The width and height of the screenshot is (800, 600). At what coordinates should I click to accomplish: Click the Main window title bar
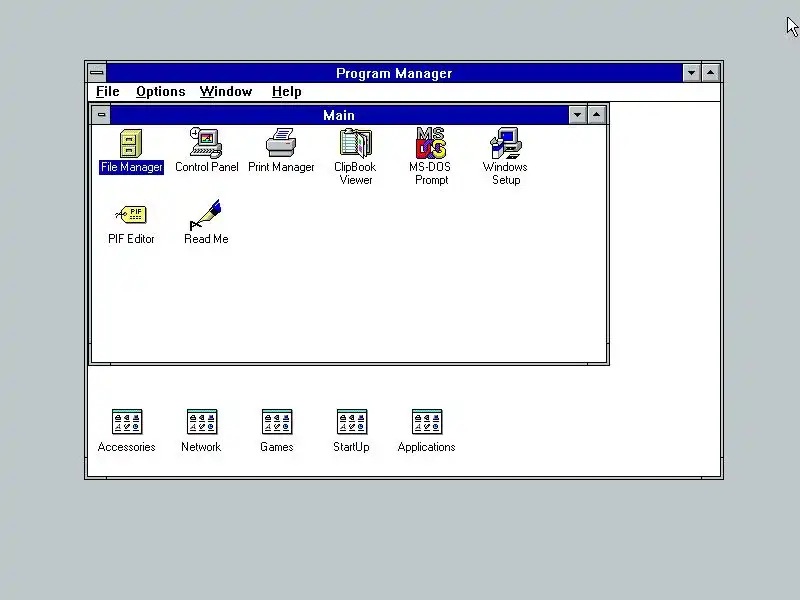pyautogui.click(x=339, y=115)
